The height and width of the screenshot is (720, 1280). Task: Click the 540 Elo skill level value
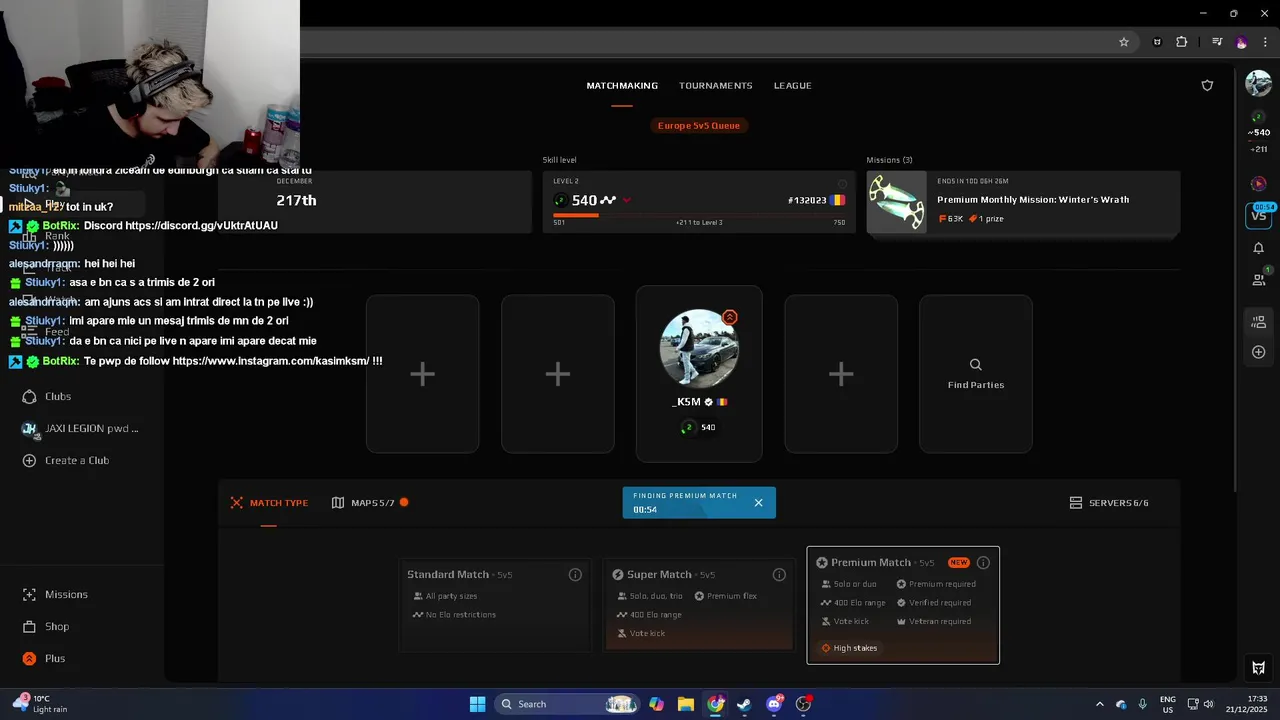[585, 201]
